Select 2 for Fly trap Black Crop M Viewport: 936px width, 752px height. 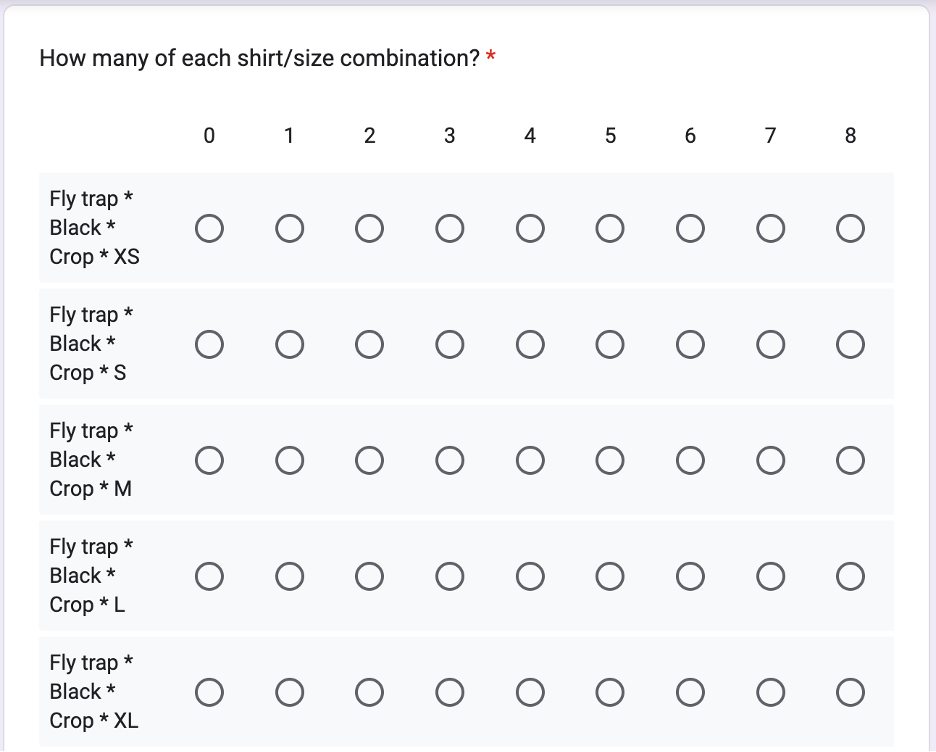pos(369,461)
